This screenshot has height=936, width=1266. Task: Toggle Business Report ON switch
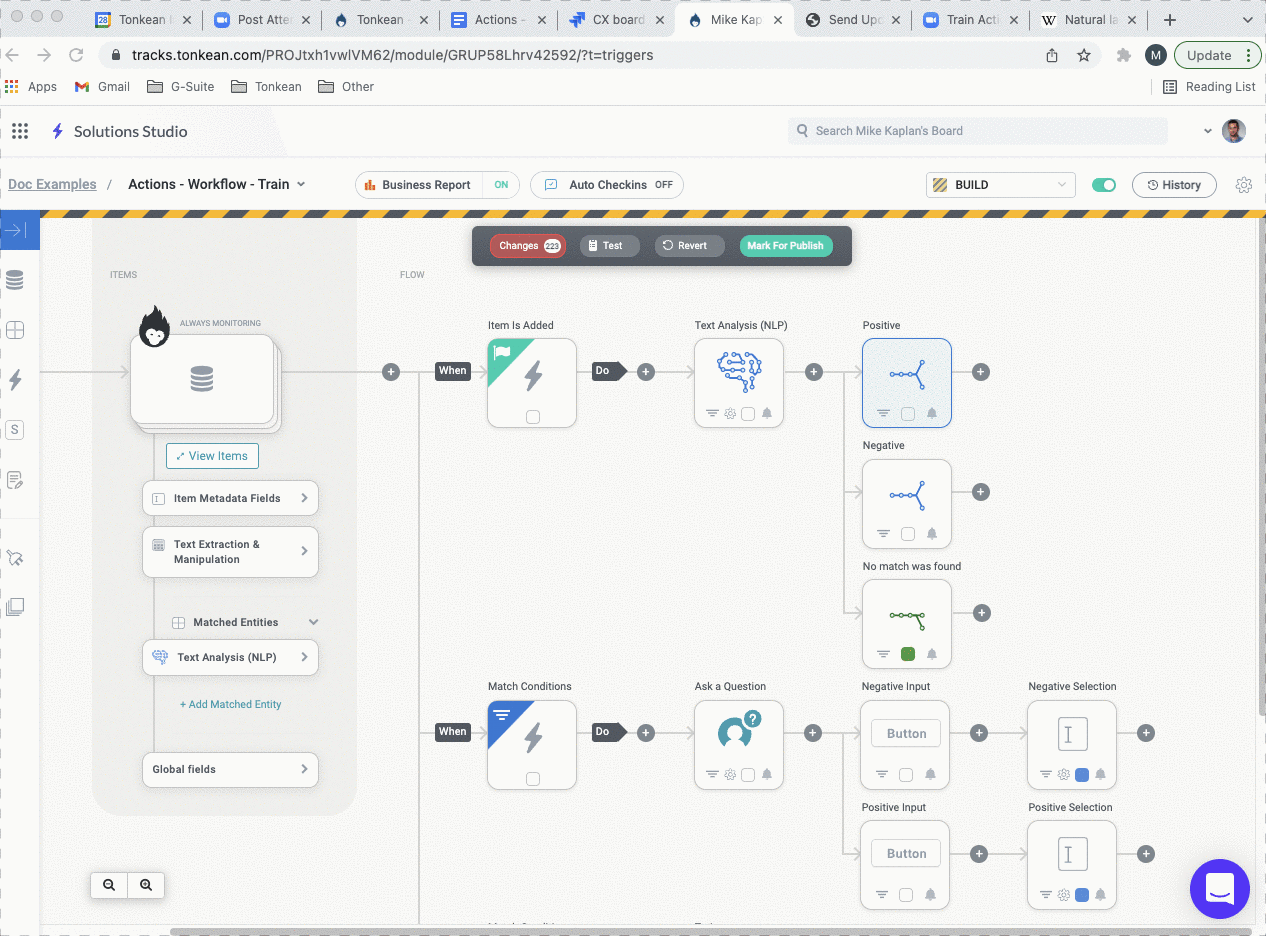501,185
